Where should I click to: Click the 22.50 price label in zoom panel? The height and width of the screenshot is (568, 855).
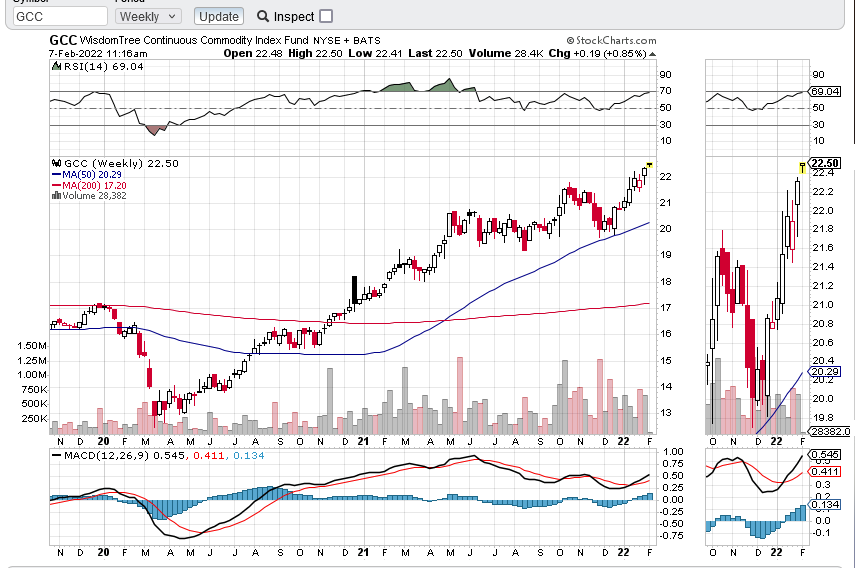[823, 163]
